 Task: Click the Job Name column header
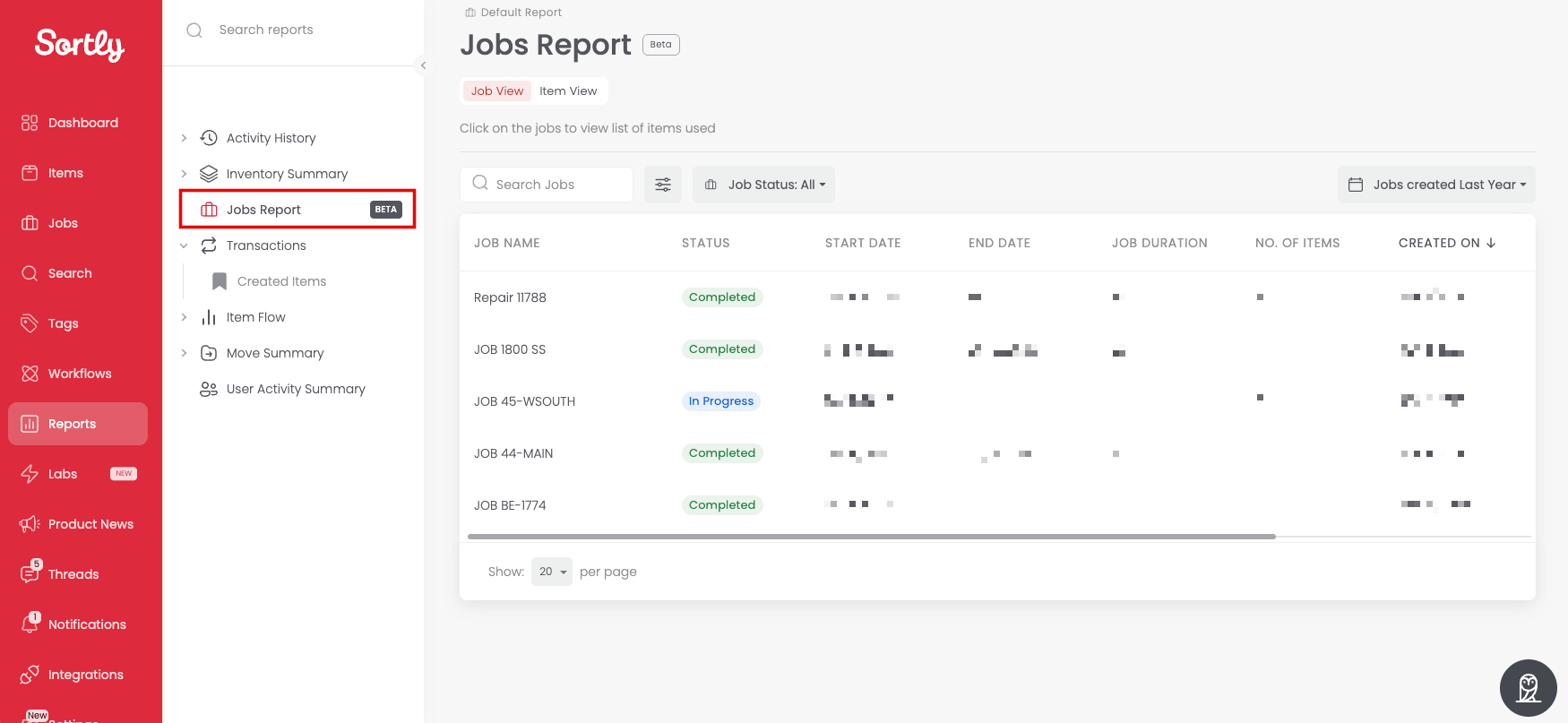click(x=507, y=243)
